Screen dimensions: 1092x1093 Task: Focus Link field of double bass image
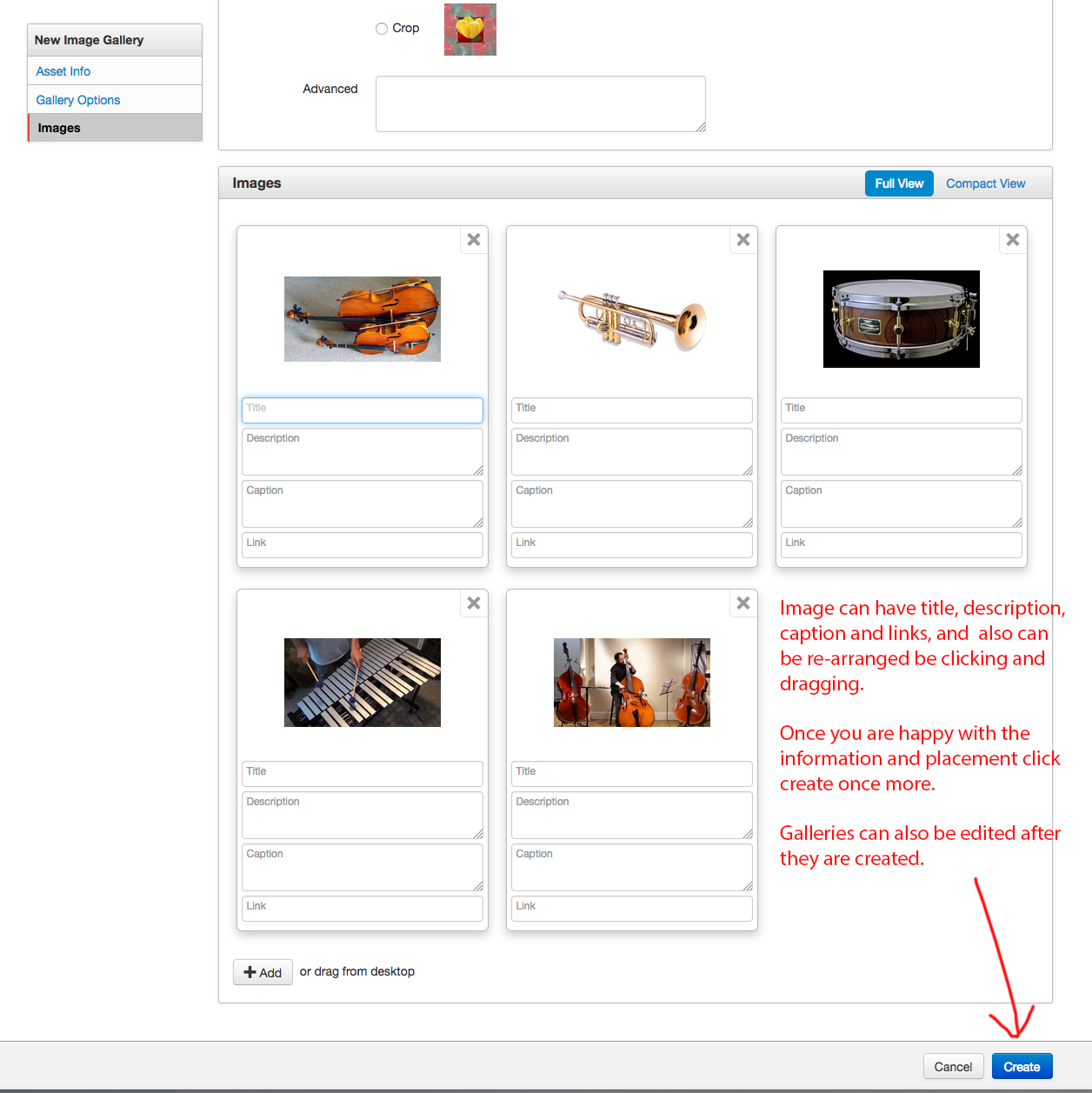[x=632, y=909]
